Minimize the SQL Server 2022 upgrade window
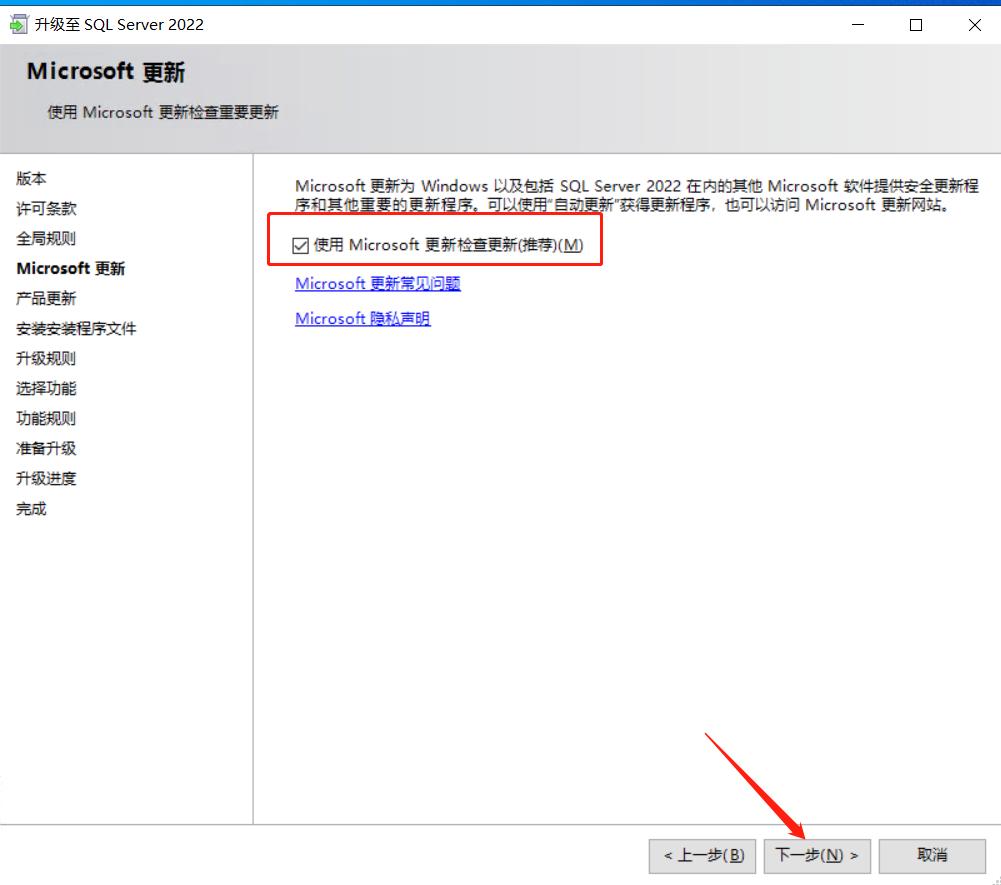 click(858, 25)
